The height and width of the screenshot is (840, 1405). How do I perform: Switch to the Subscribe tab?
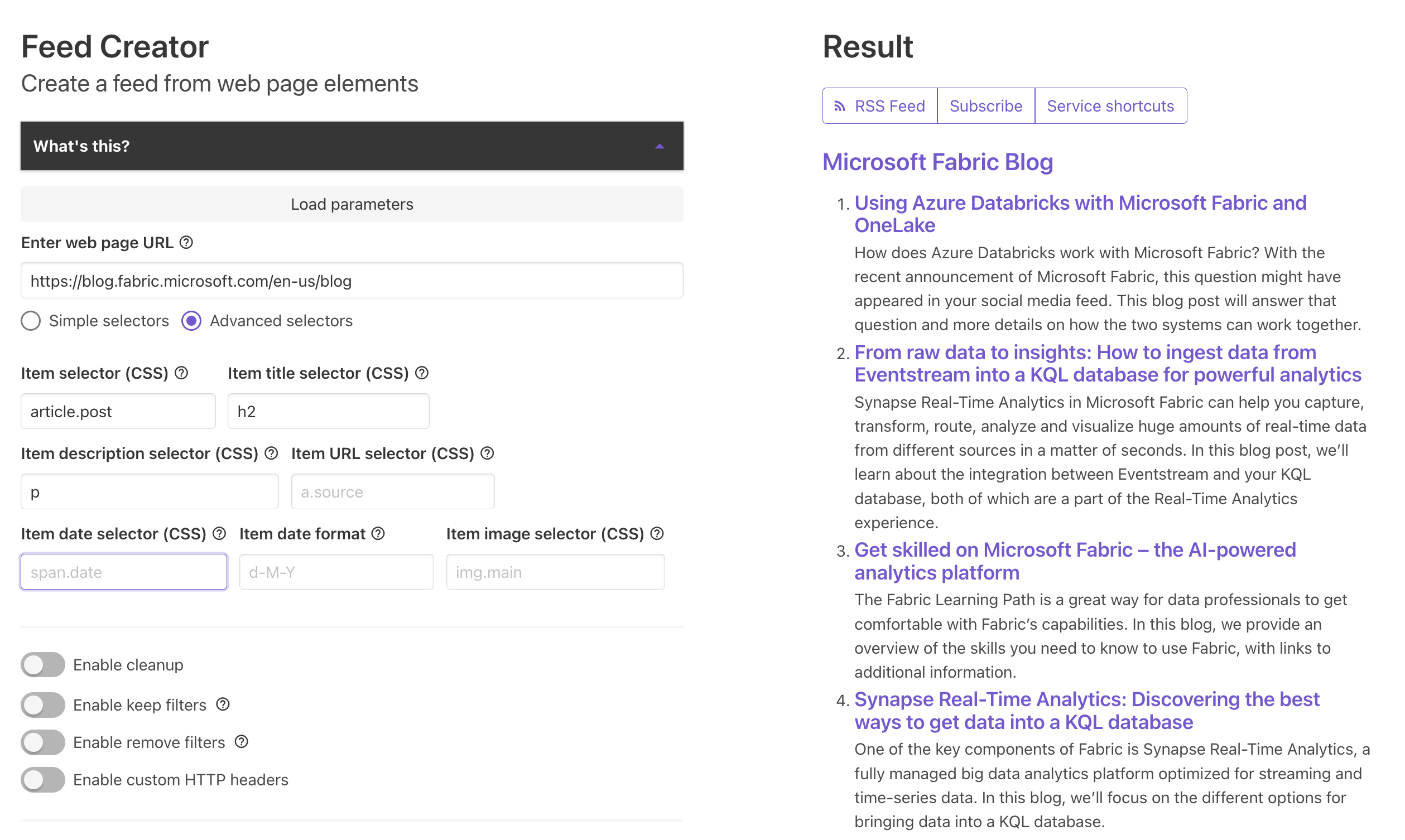[985, 106]
